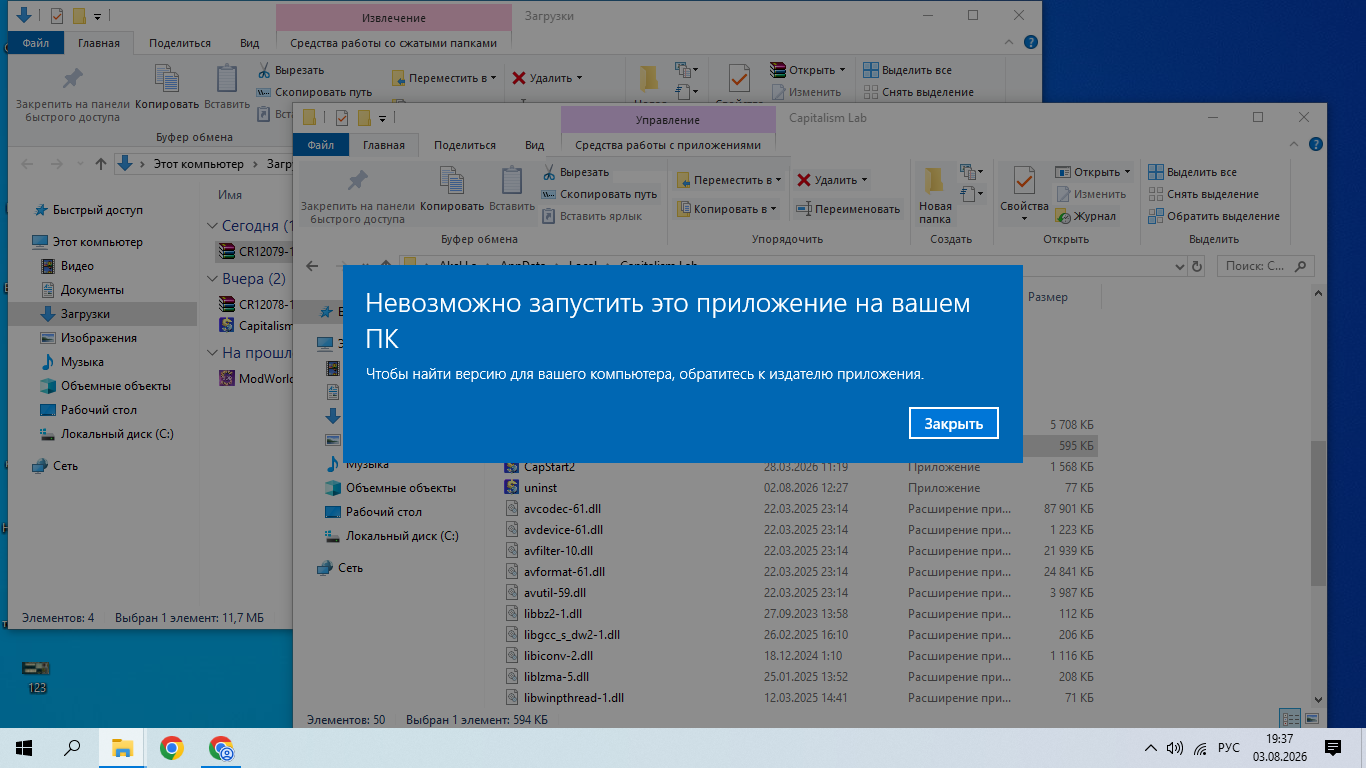1366x768 pixels.
Task: Collapse the Вчера group in Загрузки window
Action: pyautogui.click(x=212, y=279)
